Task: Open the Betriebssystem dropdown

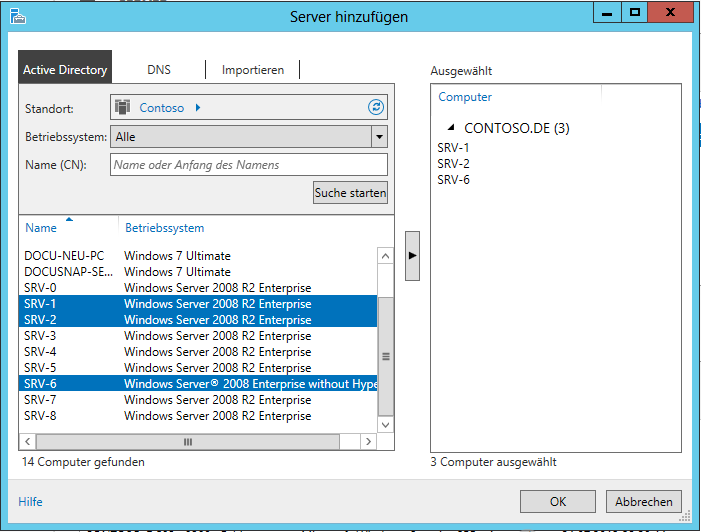Action: tap(379, 136)
